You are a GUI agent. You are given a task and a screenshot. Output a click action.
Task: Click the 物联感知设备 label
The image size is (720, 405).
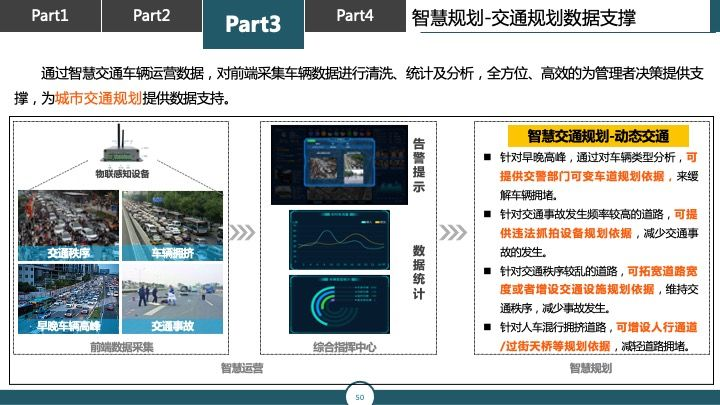click(x=122, y=174)
